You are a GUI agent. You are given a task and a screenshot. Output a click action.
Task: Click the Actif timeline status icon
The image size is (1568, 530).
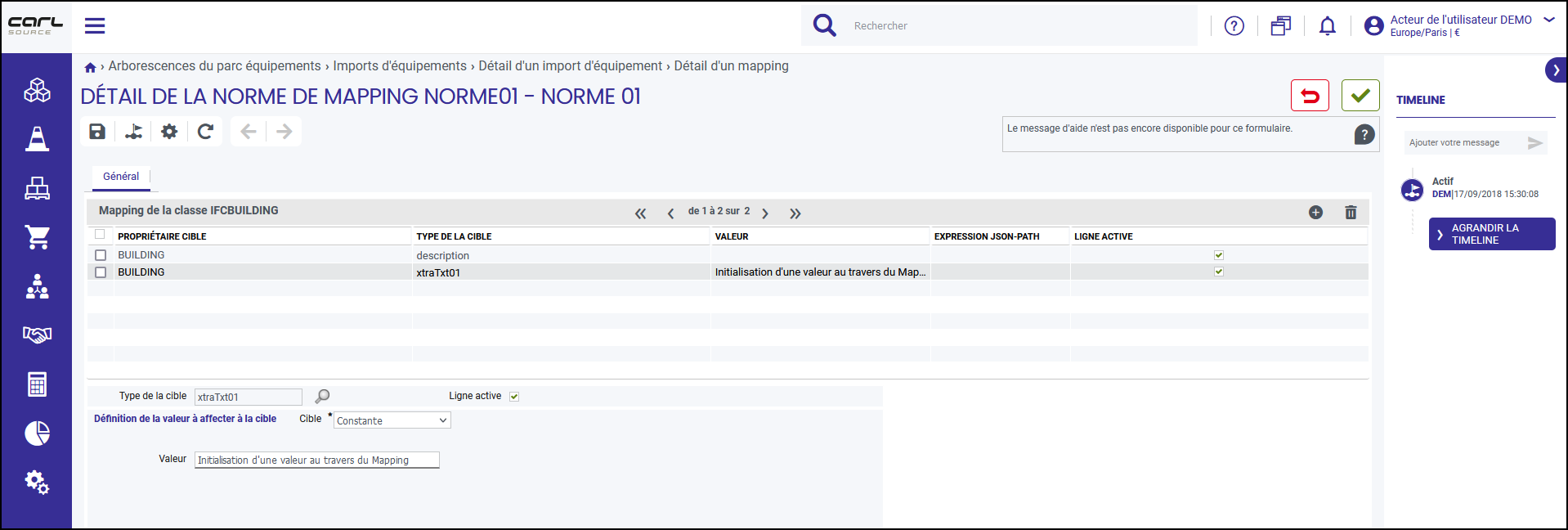pyautogui.click(x=1412, y=191)
